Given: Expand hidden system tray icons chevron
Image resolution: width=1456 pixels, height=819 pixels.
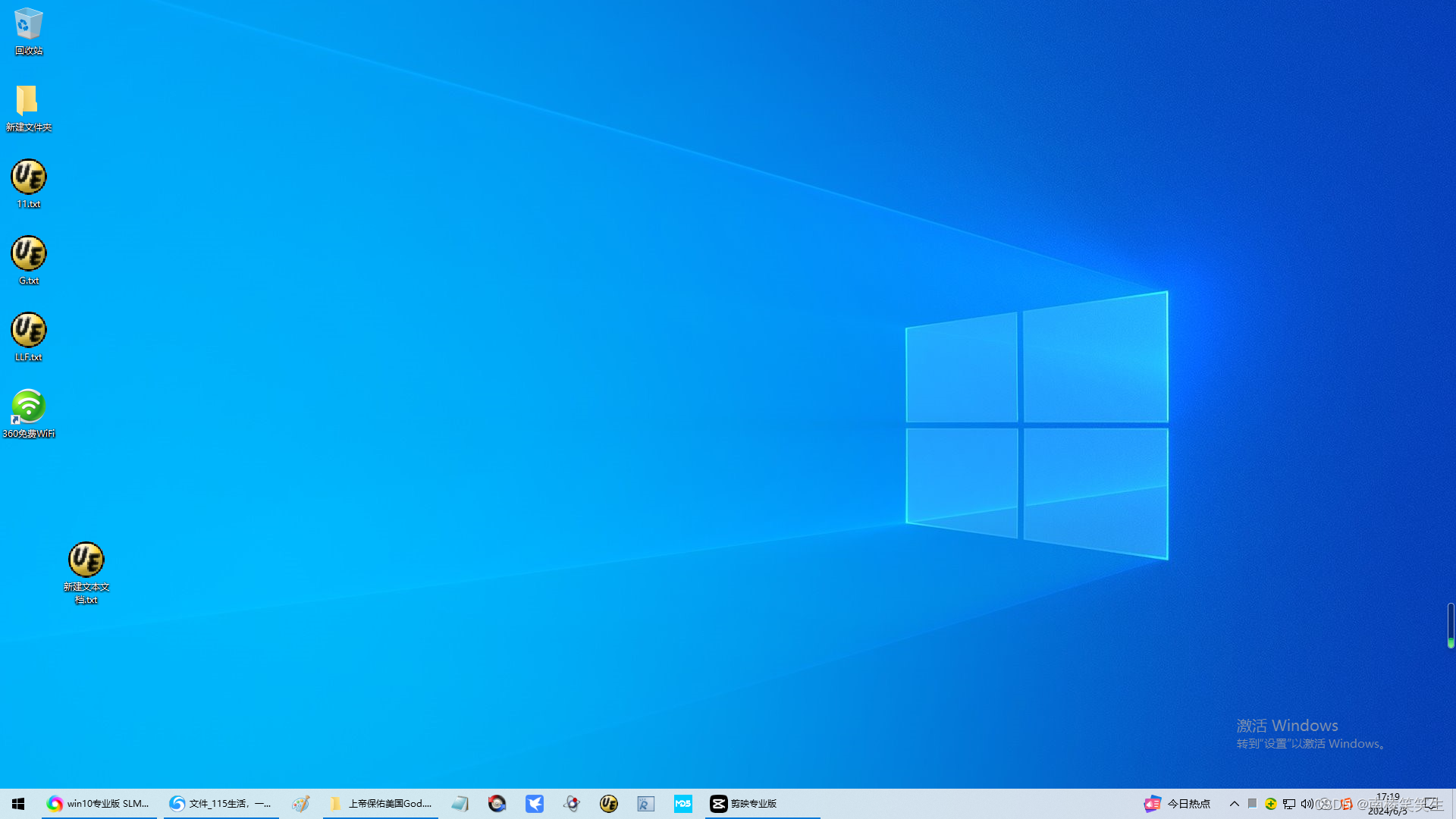Looking at the screenshot, I should 1234,804.
